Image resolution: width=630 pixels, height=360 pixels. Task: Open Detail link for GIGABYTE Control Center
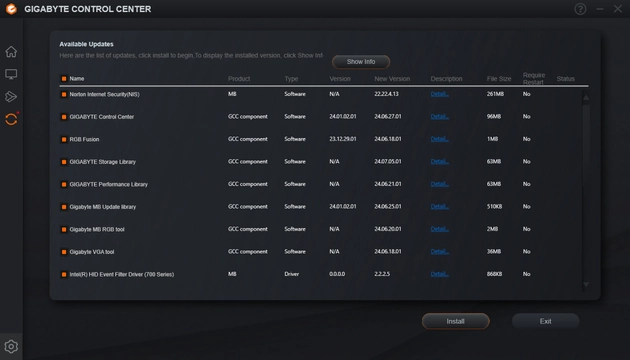click(440, 117)
